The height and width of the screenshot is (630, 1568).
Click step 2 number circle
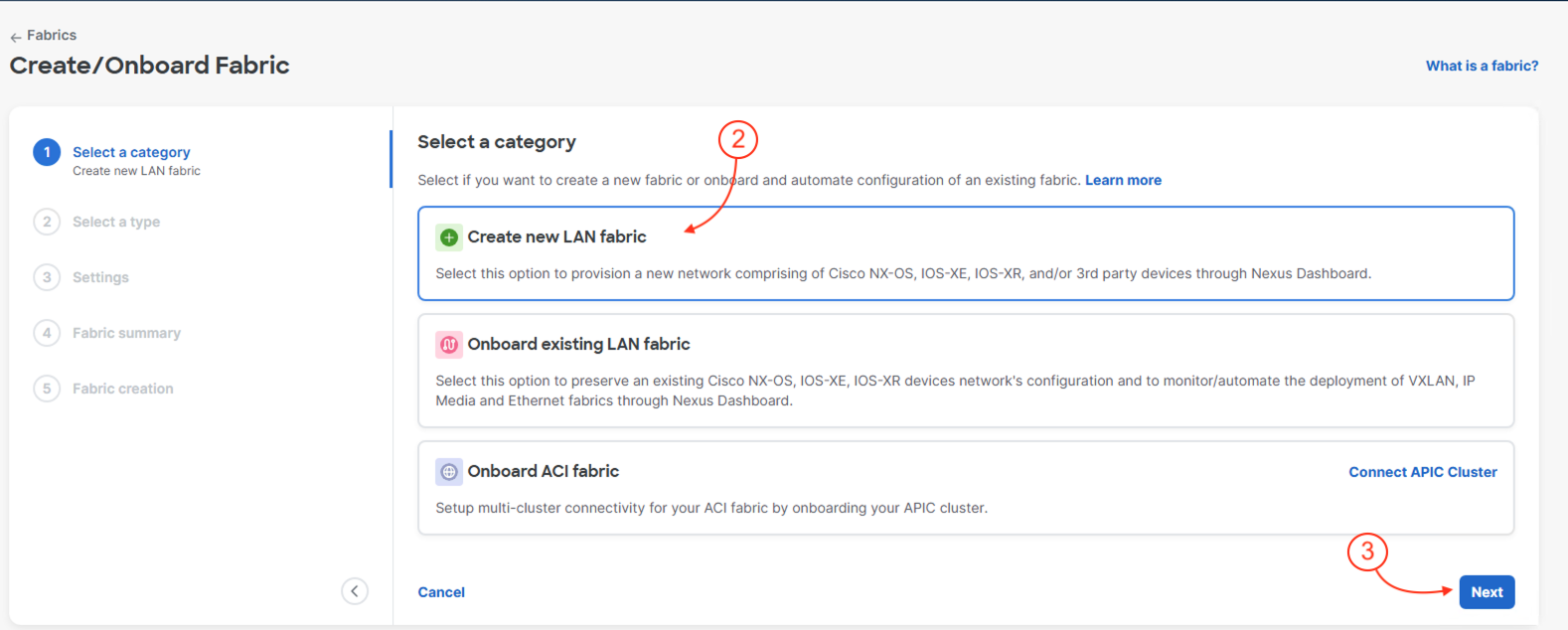tap(47, 222)
